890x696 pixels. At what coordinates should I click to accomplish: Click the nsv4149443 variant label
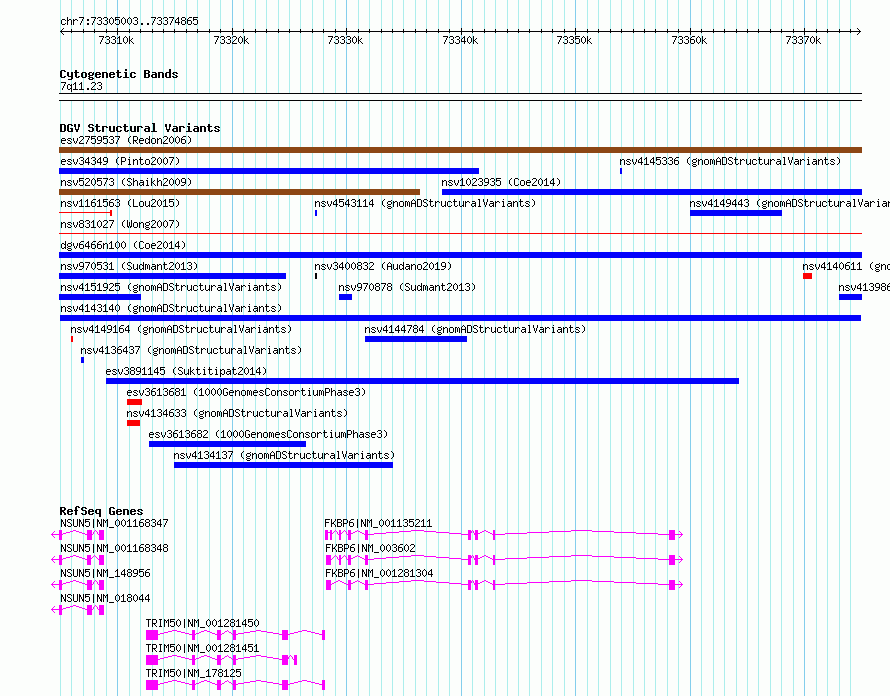pos(790,203)
